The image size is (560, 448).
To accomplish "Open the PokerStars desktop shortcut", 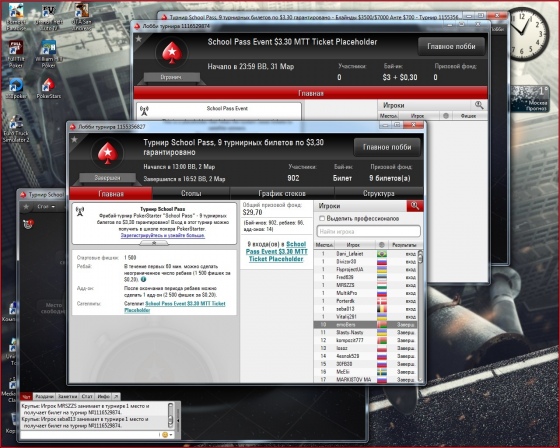I will (48, 88).
